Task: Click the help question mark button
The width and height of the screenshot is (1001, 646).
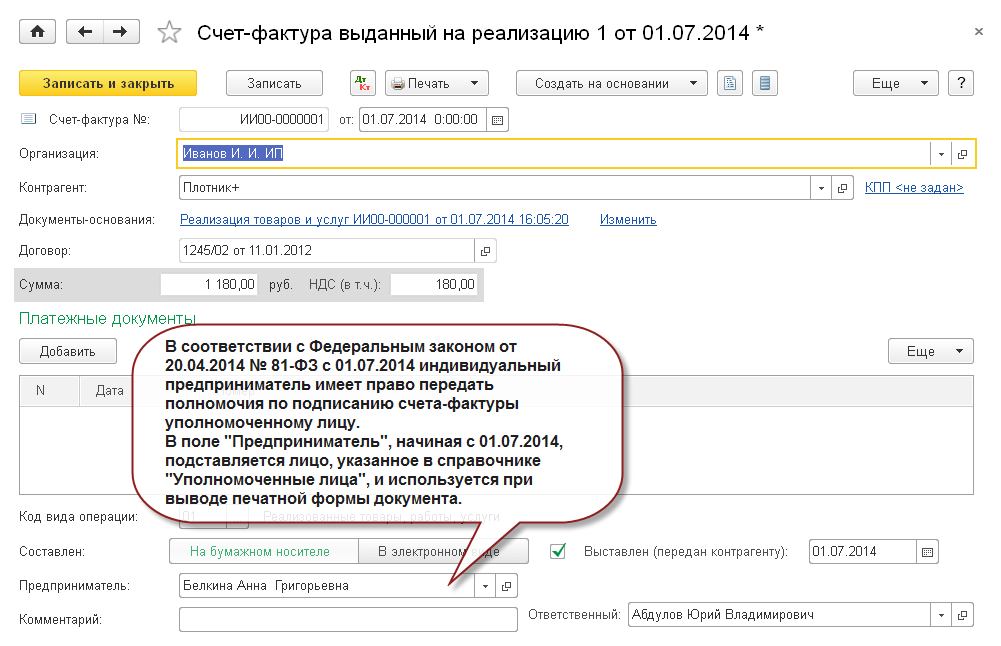Action: [960, 84]
